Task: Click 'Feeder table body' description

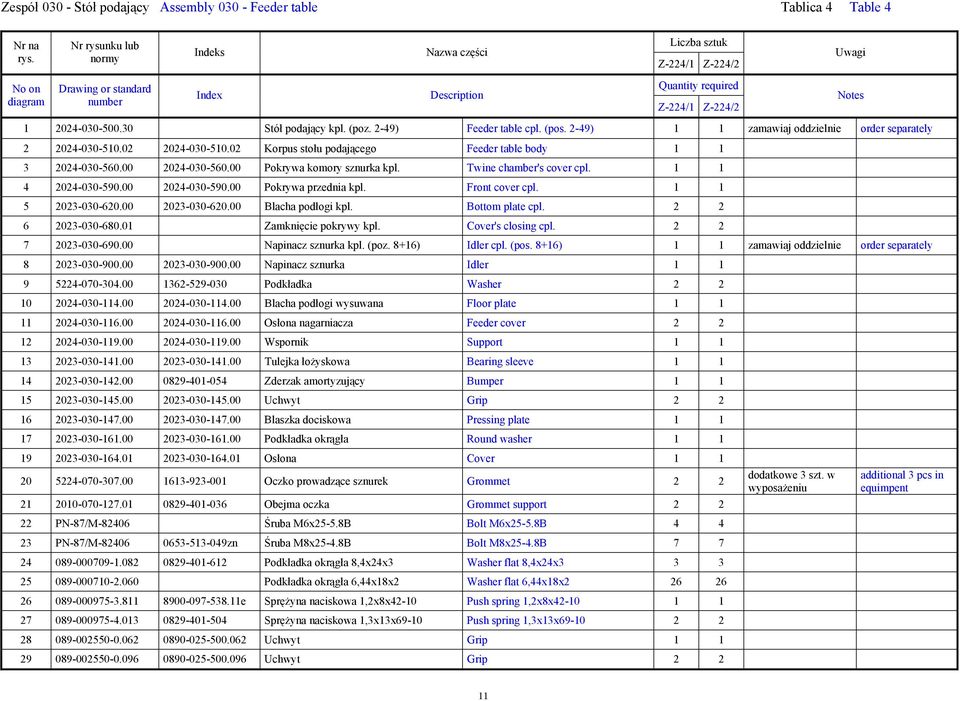Action: pos(507,149)
